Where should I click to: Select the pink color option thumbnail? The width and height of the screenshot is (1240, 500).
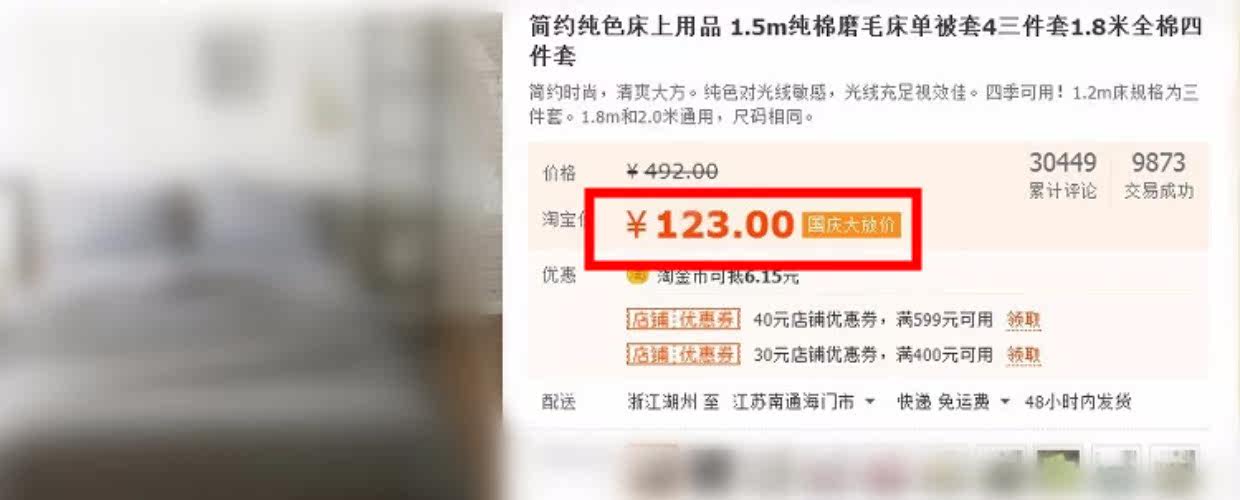(886, 472)
